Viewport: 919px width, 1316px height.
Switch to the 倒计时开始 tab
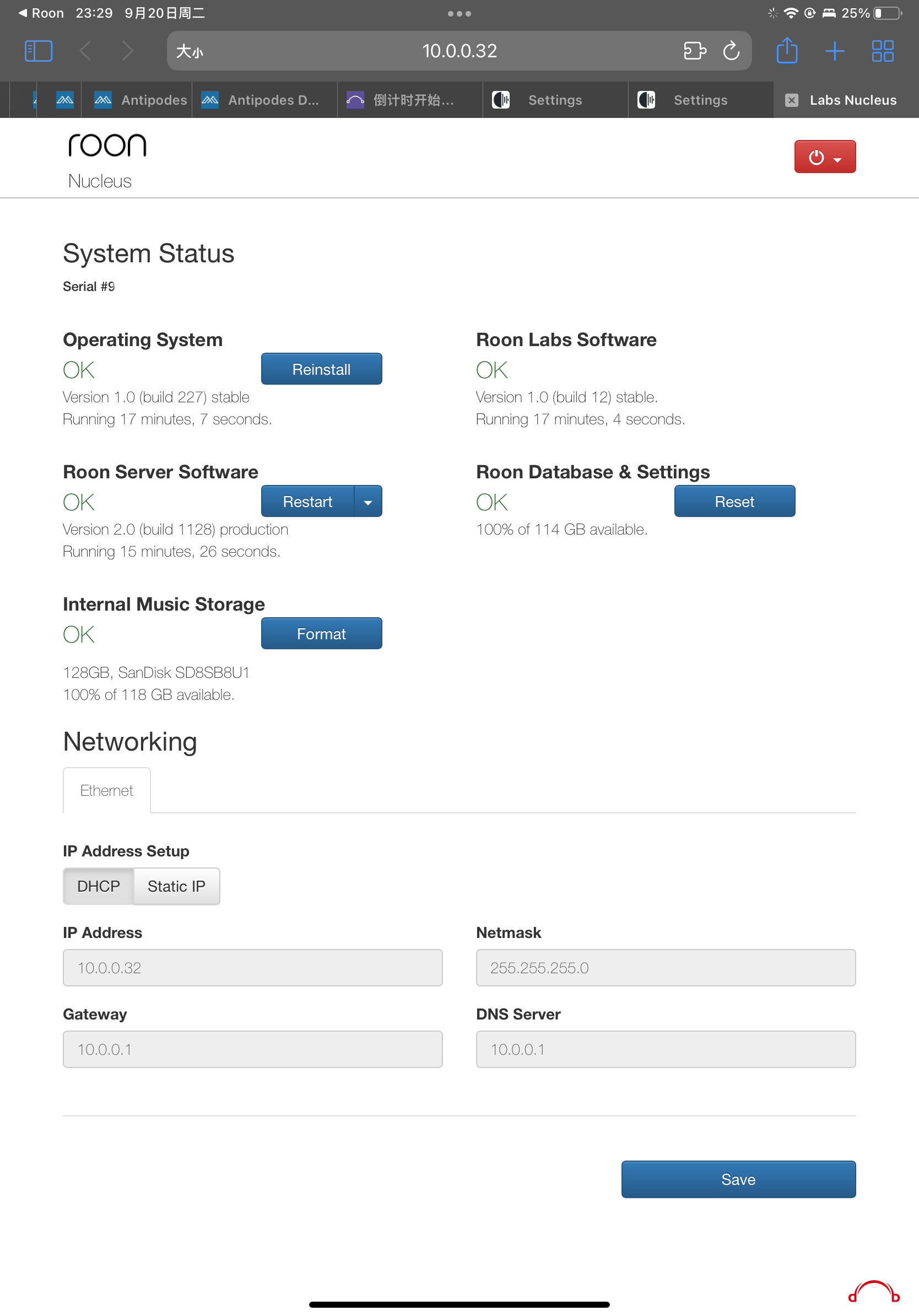pos(410,100)
